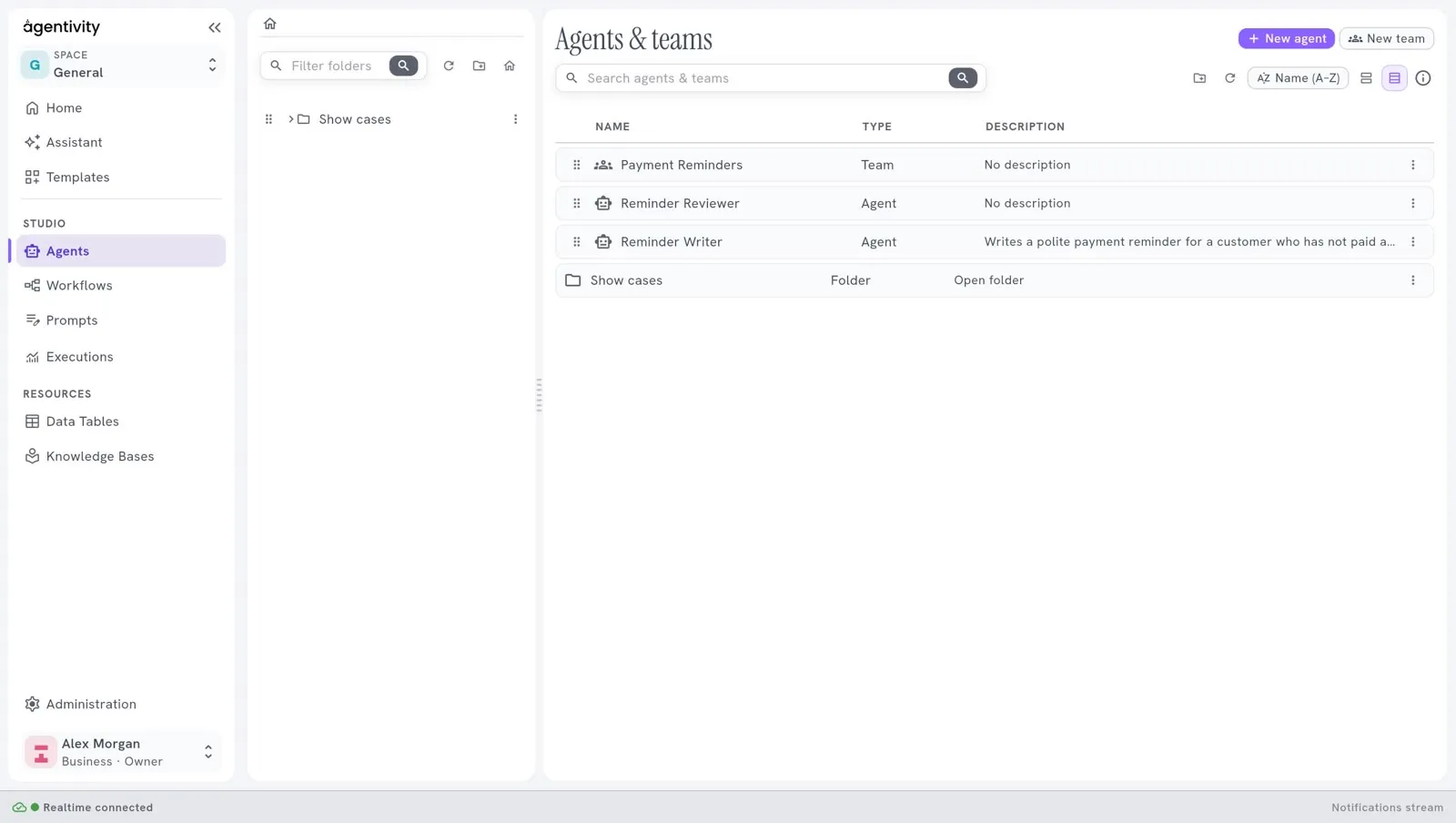1456x823 pixels.
Task: Click the folder filter search button
Action: 403,66
